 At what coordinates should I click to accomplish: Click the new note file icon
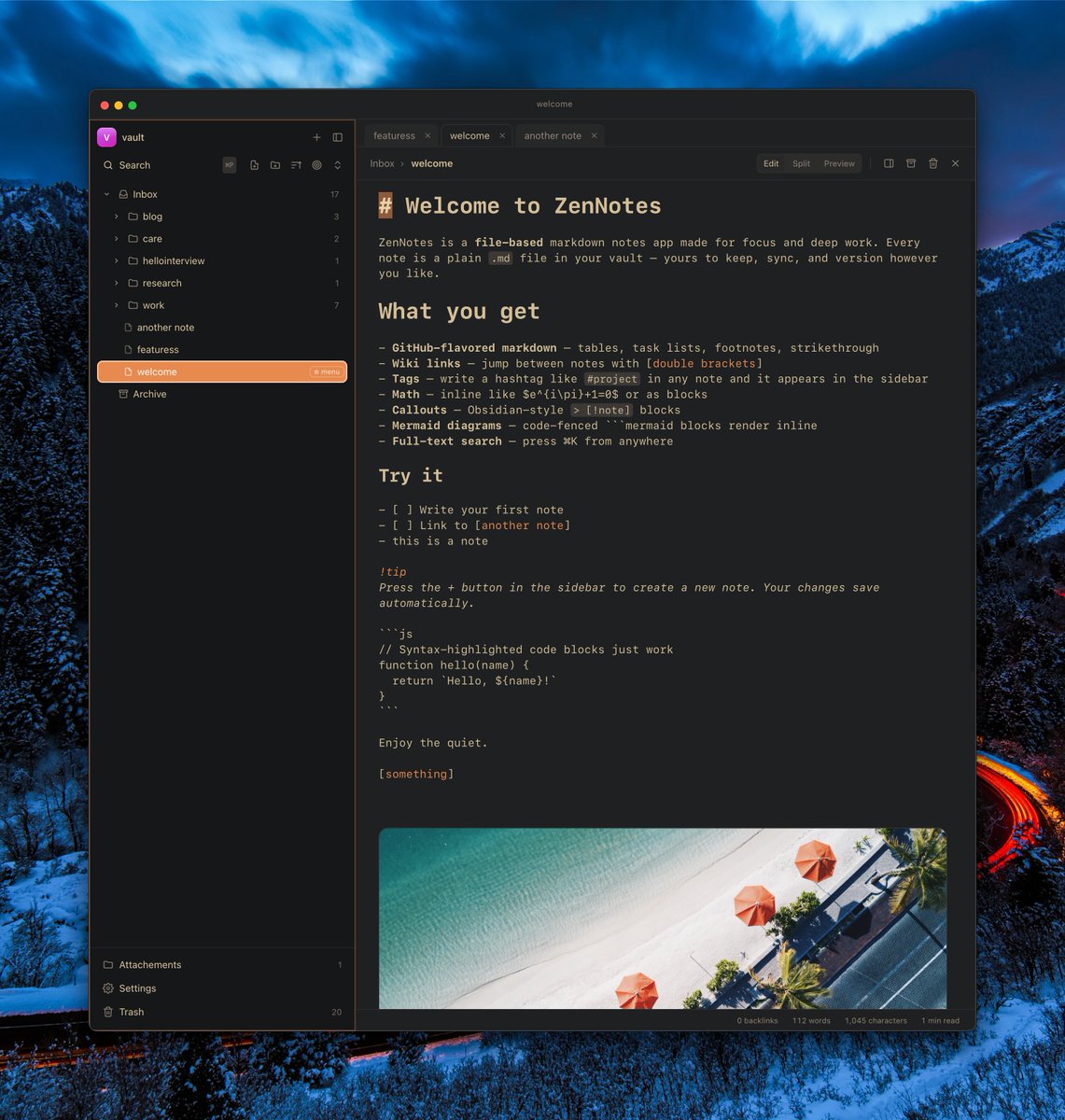coord(254,165)
